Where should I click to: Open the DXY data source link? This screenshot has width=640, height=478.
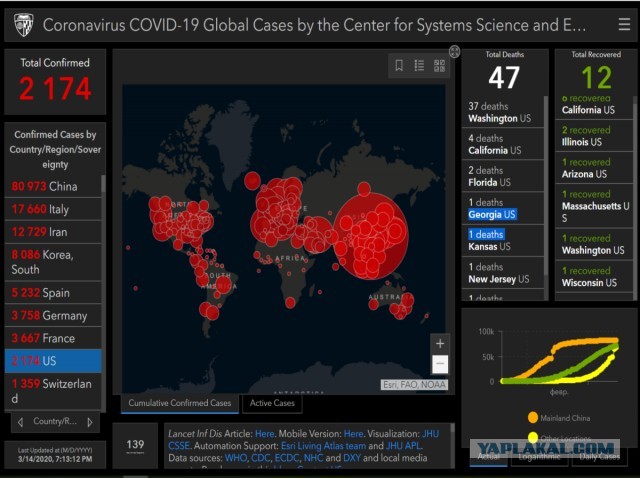(x=352, y=458)
